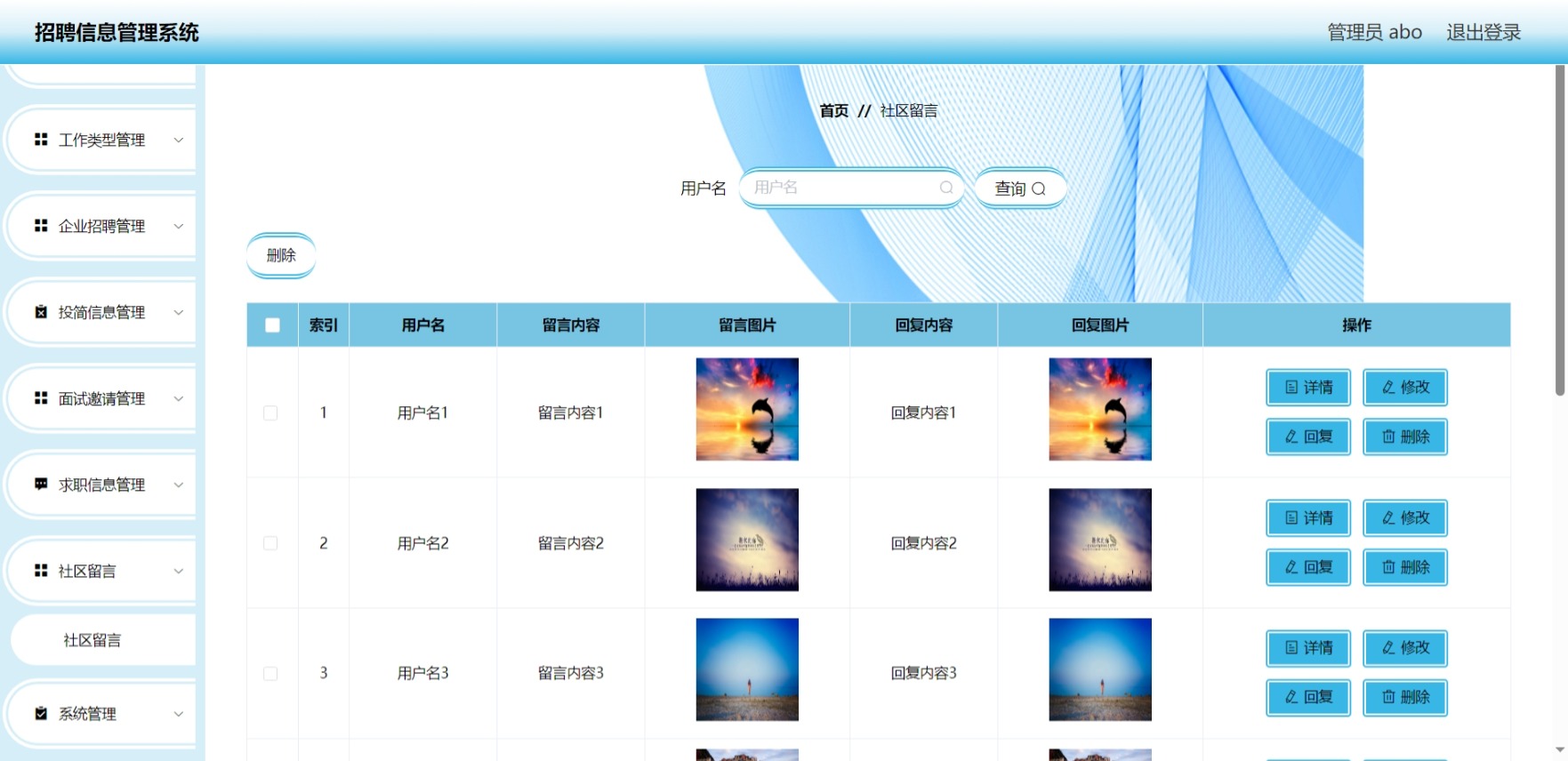Image resolution: width=1568 pixels, height=761 pixels.
Task: Open 详情 for 用户名2 row
Action: click(1308, 517)
